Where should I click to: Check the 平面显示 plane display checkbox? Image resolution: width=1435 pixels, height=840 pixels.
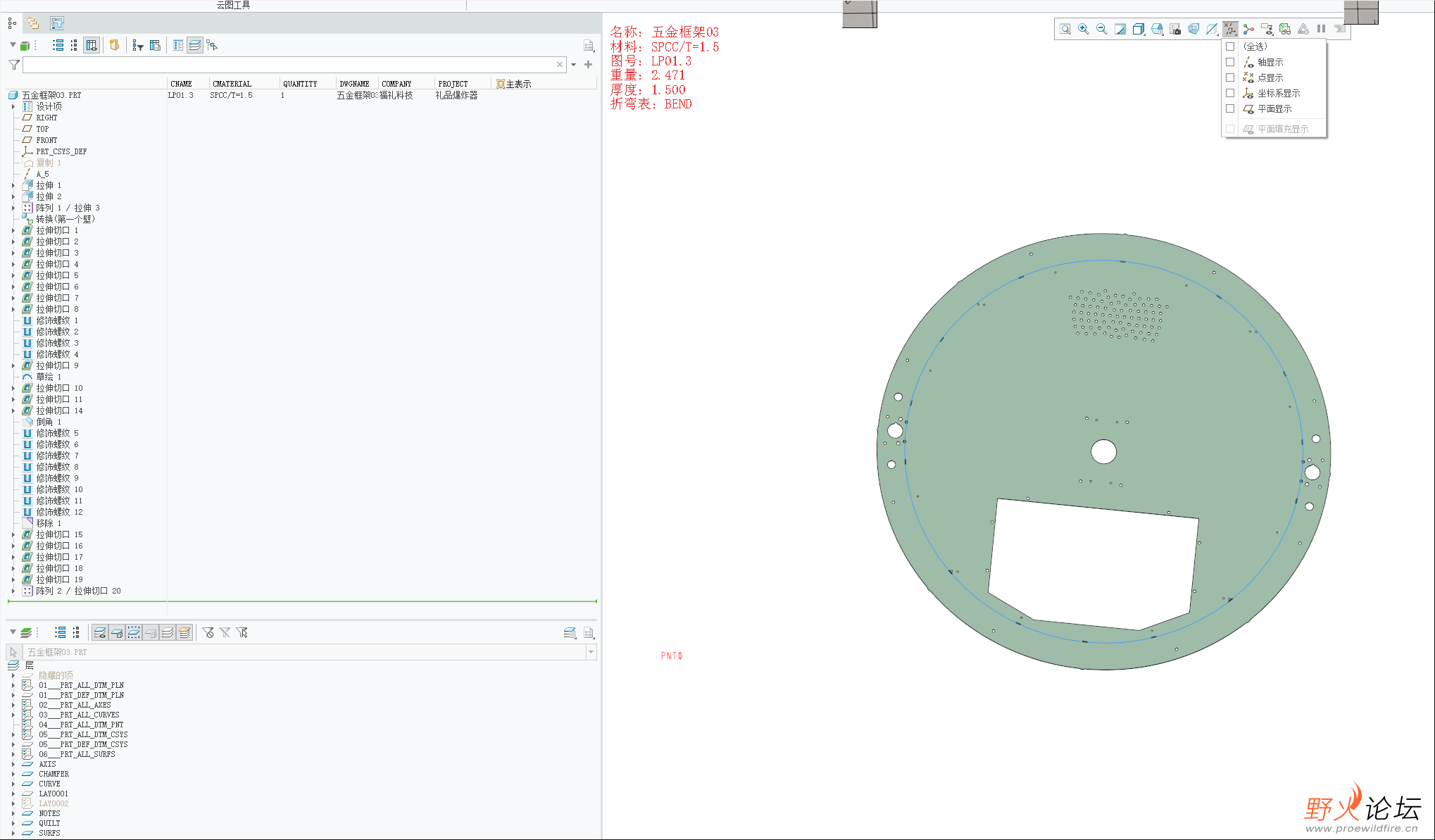1230,108
